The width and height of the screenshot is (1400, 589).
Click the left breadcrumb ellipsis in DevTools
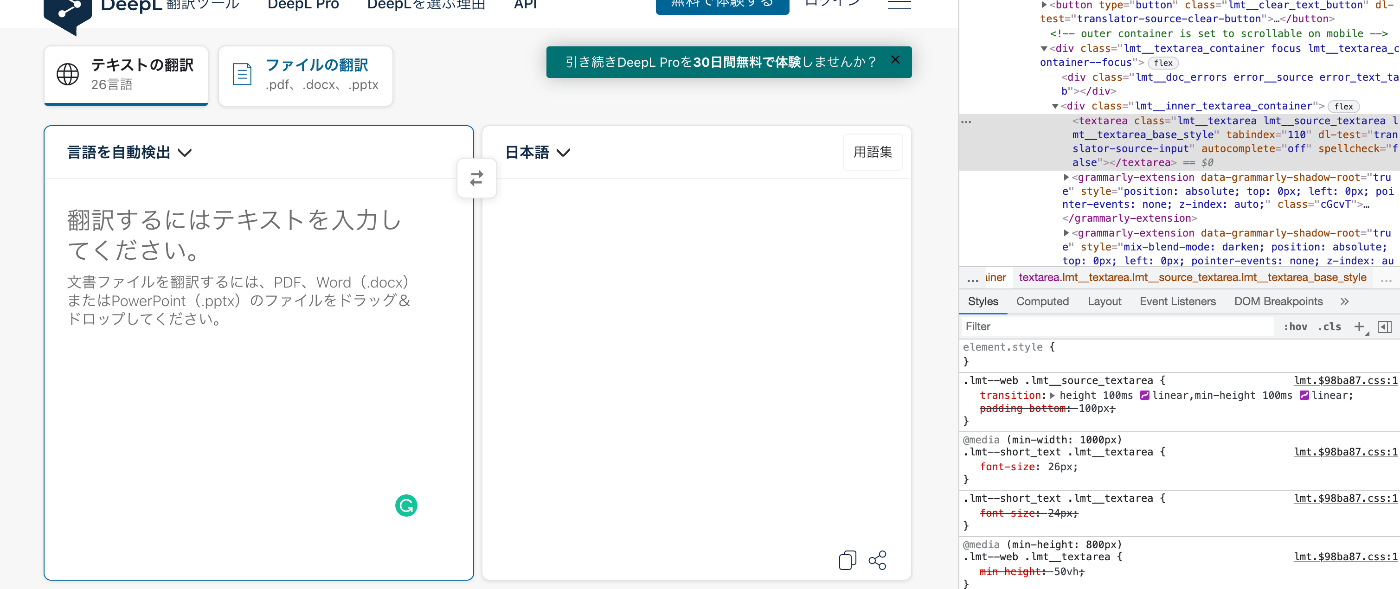click(973, 278)
